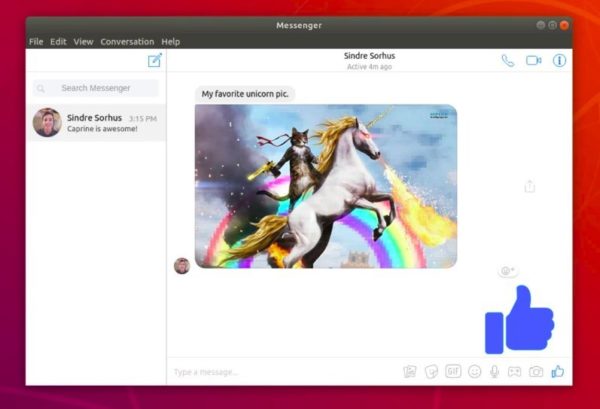
Task: Click the 'My favorite unicorn pic.' message bubble
Action: (x=245, y=94)
